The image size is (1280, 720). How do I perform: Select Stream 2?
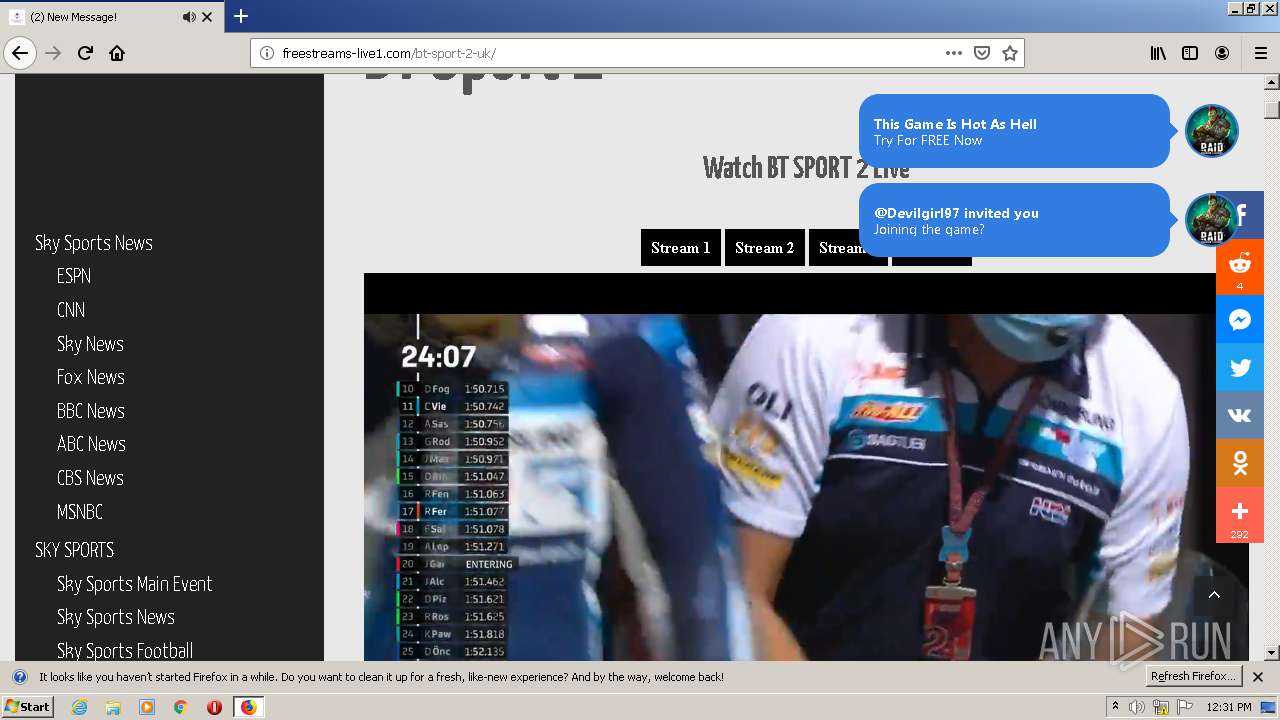[765, 248]
